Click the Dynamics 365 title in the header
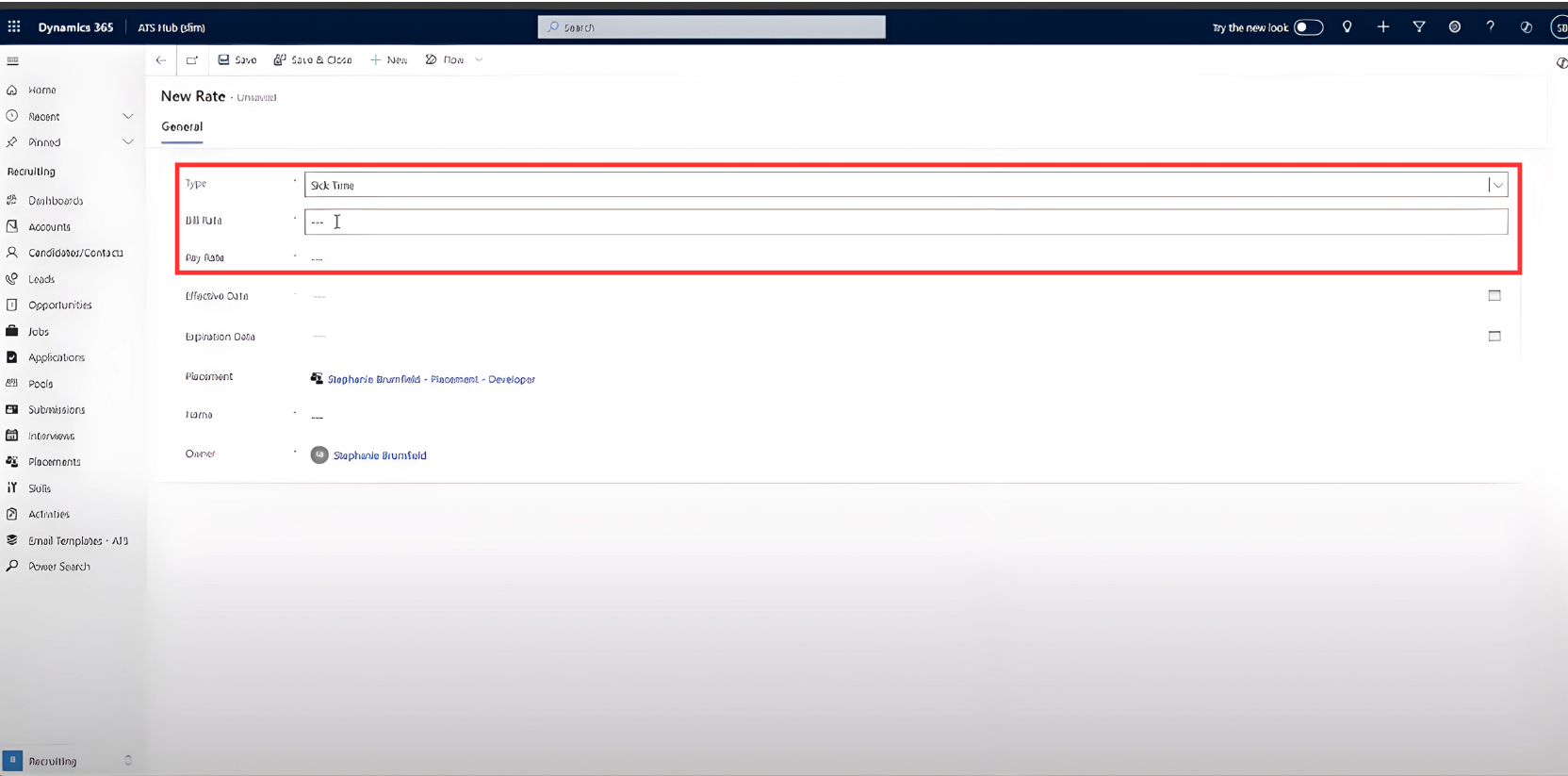This screenshot has width=1568, height=776. click(75, 27)
